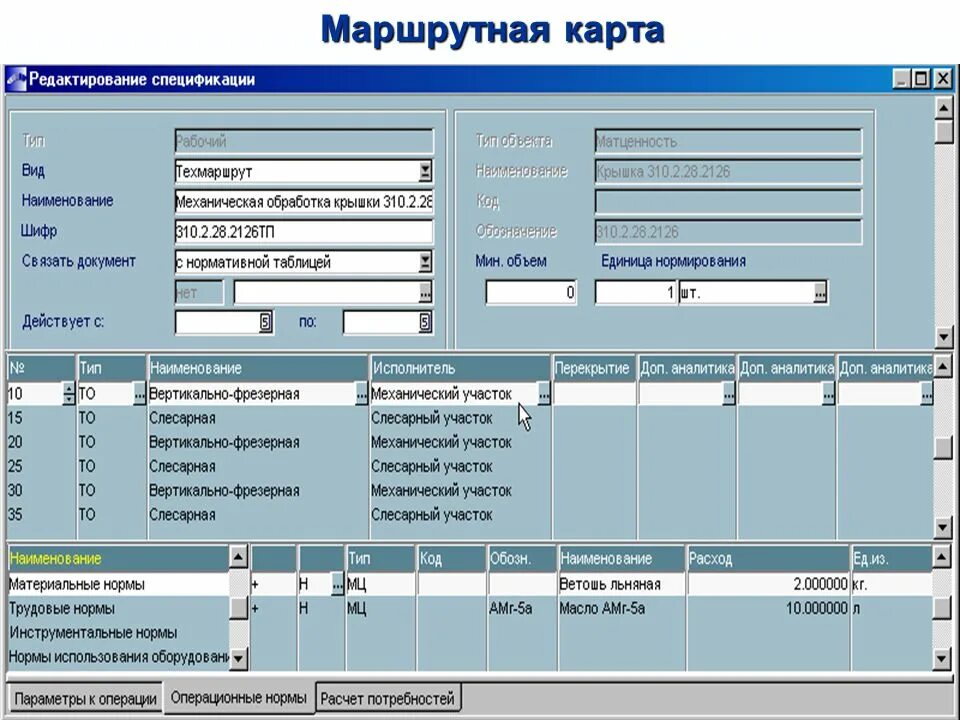
Task: Open browse button in first Доп. аналитика cell
Action: (x=729, y=394)
